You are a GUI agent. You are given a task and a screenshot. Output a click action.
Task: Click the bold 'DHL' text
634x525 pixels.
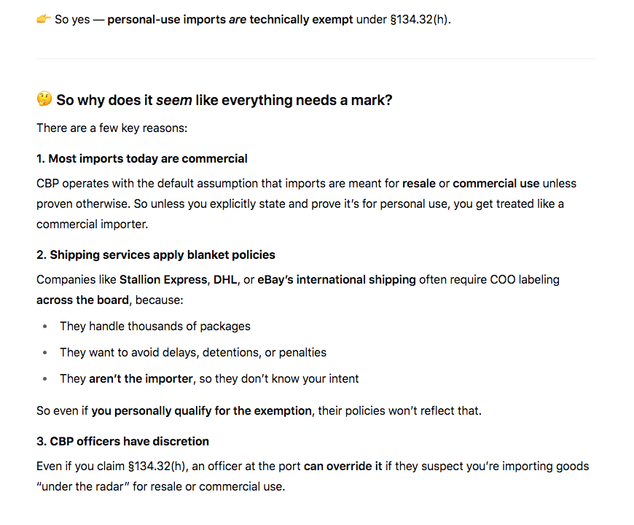click(x=225, y=279)
